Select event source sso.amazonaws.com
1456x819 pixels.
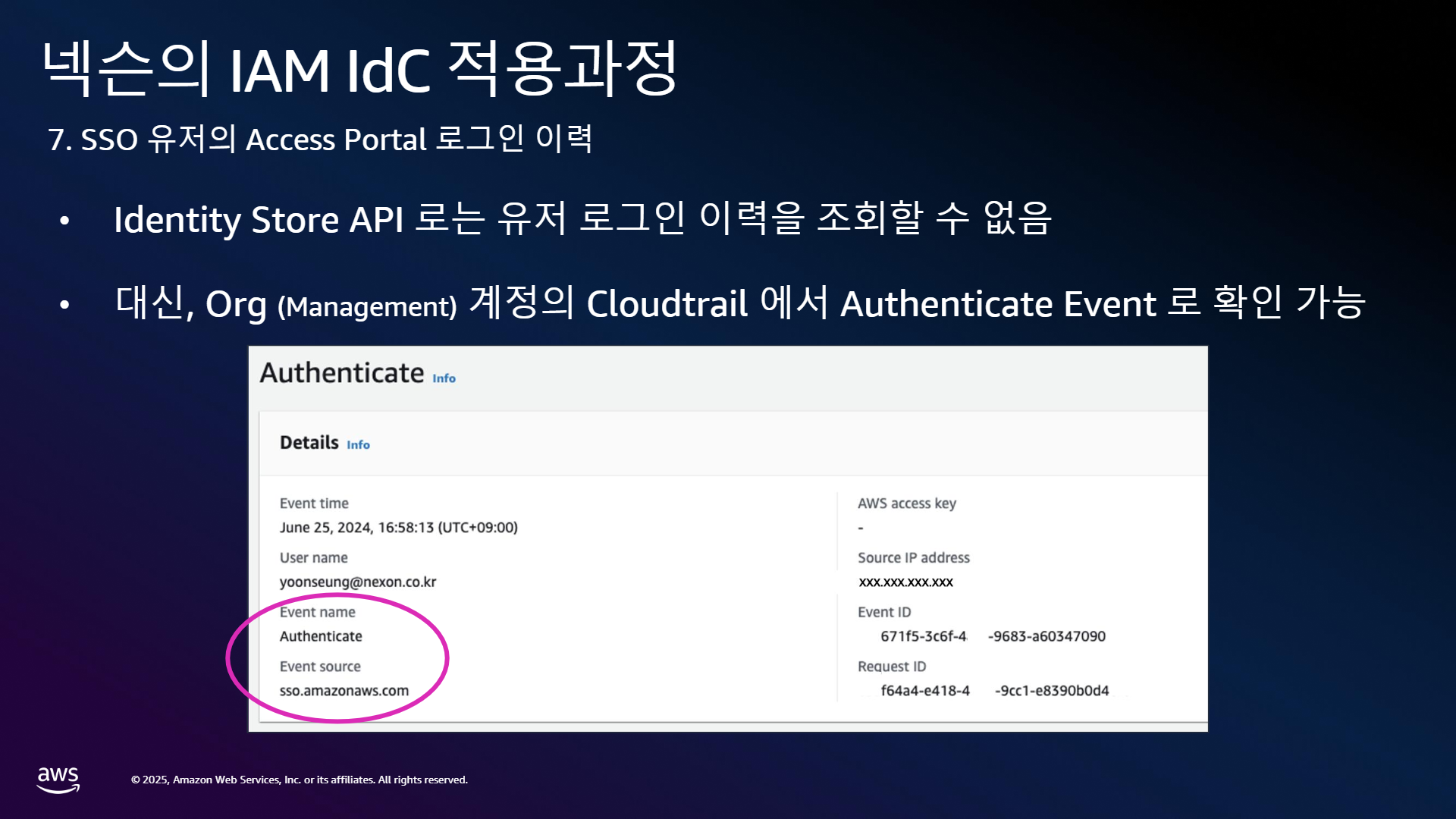click(x=344, y=691)
